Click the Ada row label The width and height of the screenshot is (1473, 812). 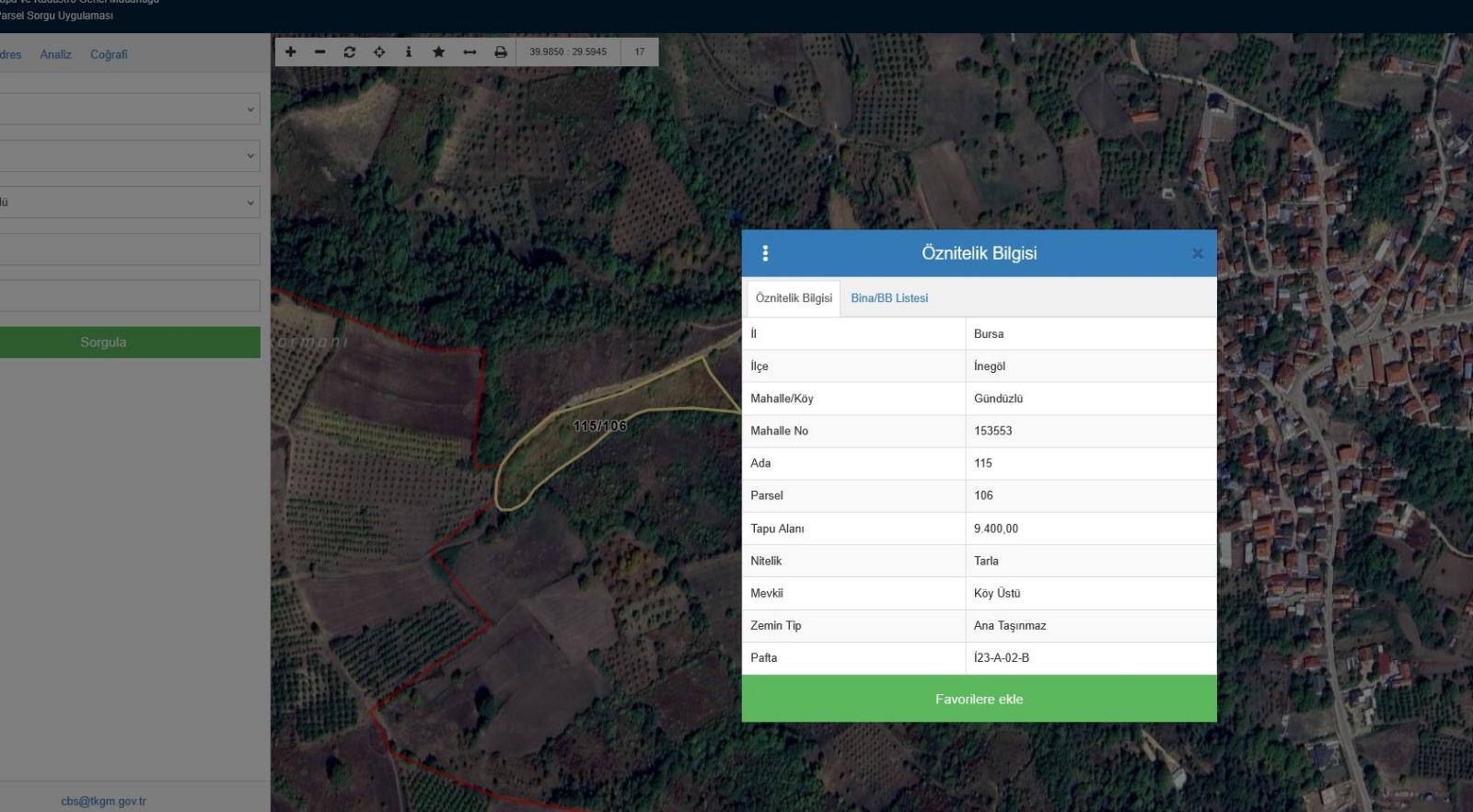click(760, 463)
